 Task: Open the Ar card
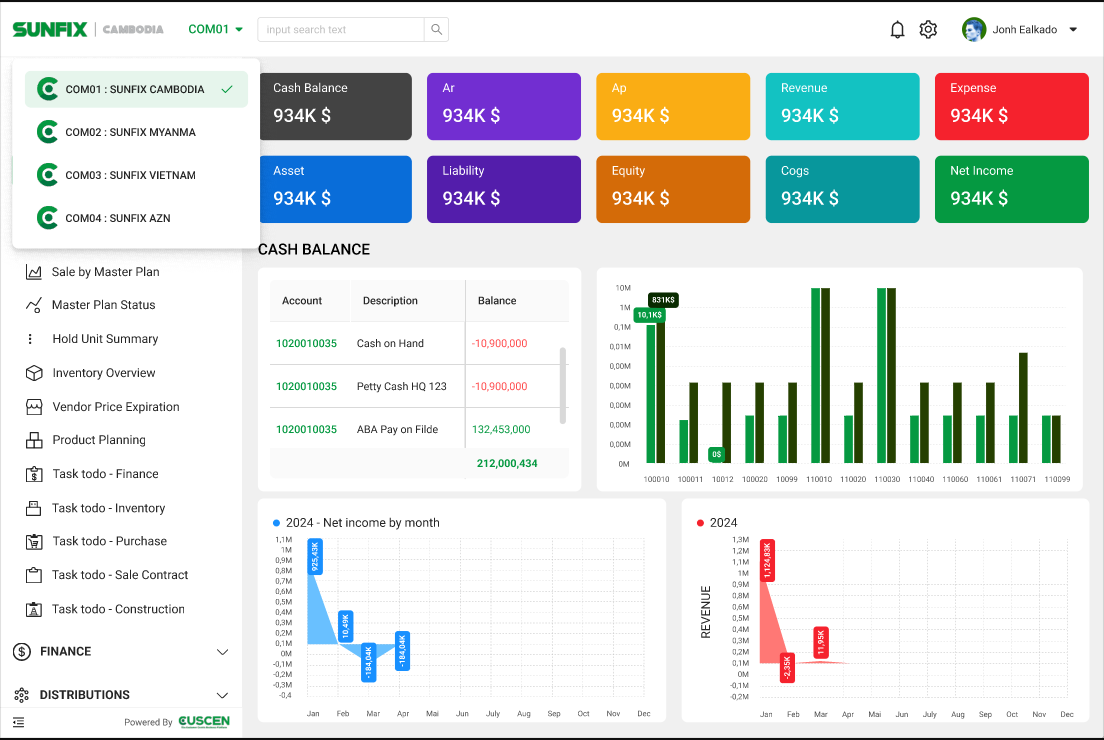tap(504, 106)
